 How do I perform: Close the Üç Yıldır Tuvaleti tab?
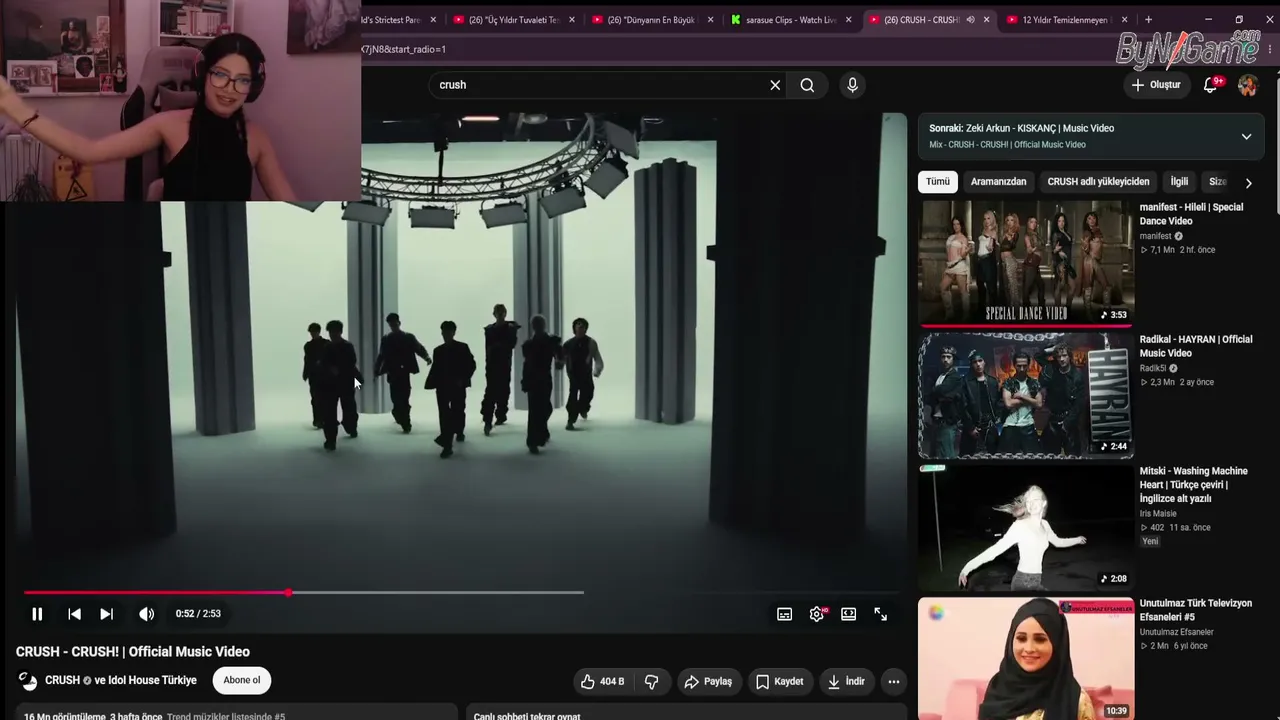[570, 20]
